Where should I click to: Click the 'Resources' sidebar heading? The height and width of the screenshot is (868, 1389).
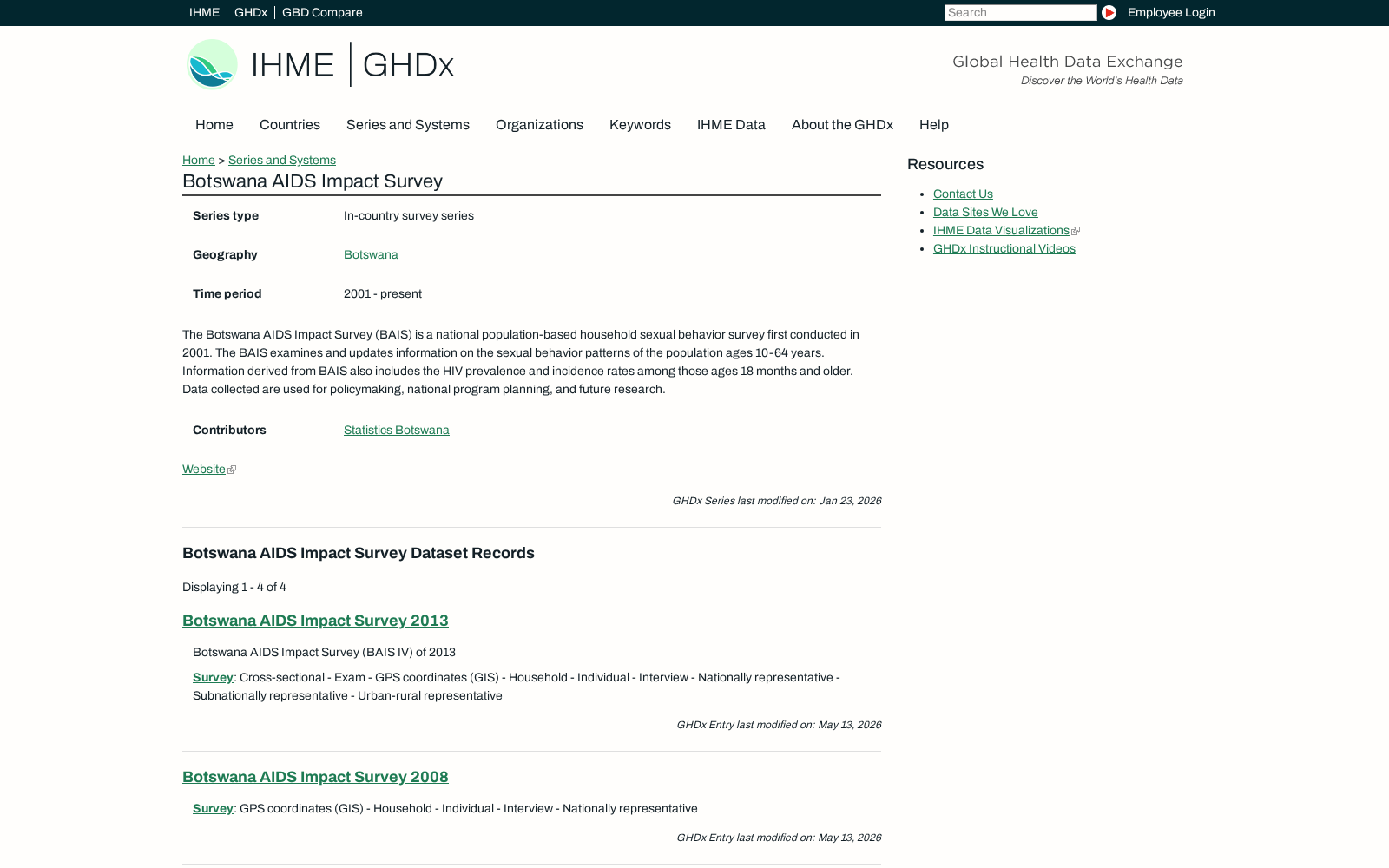[945, 164]
